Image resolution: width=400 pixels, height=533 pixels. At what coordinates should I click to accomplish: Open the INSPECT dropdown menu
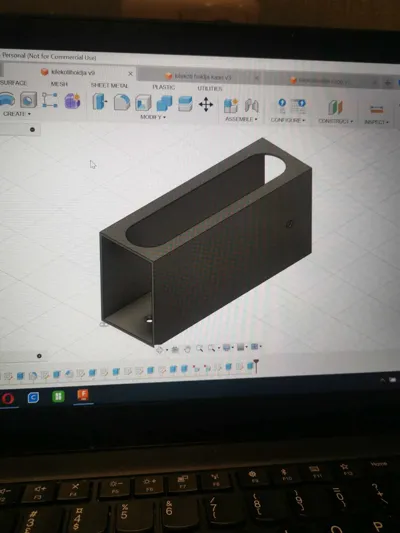tap(377, 122)
